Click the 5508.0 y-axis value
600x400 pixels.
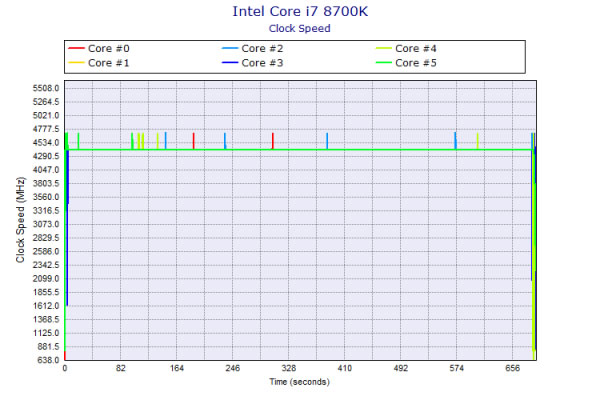pyautogui.click(x=46, y=88)
